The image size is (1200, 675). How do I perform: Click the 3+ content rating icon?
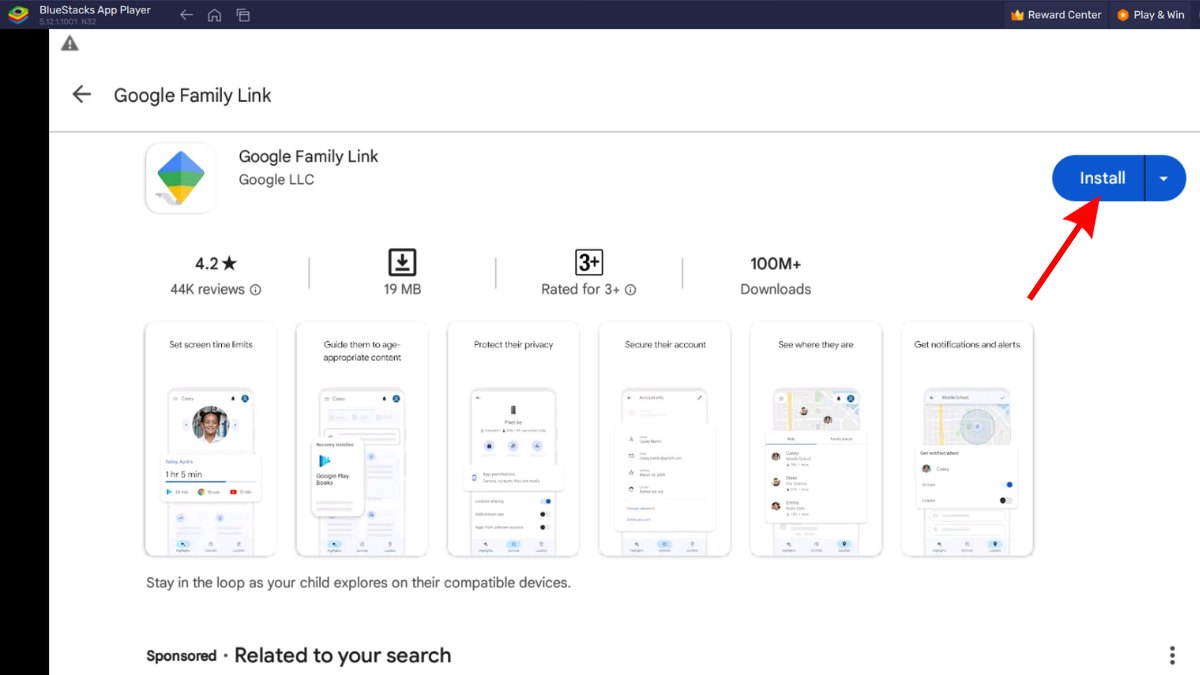pos(589,263)
